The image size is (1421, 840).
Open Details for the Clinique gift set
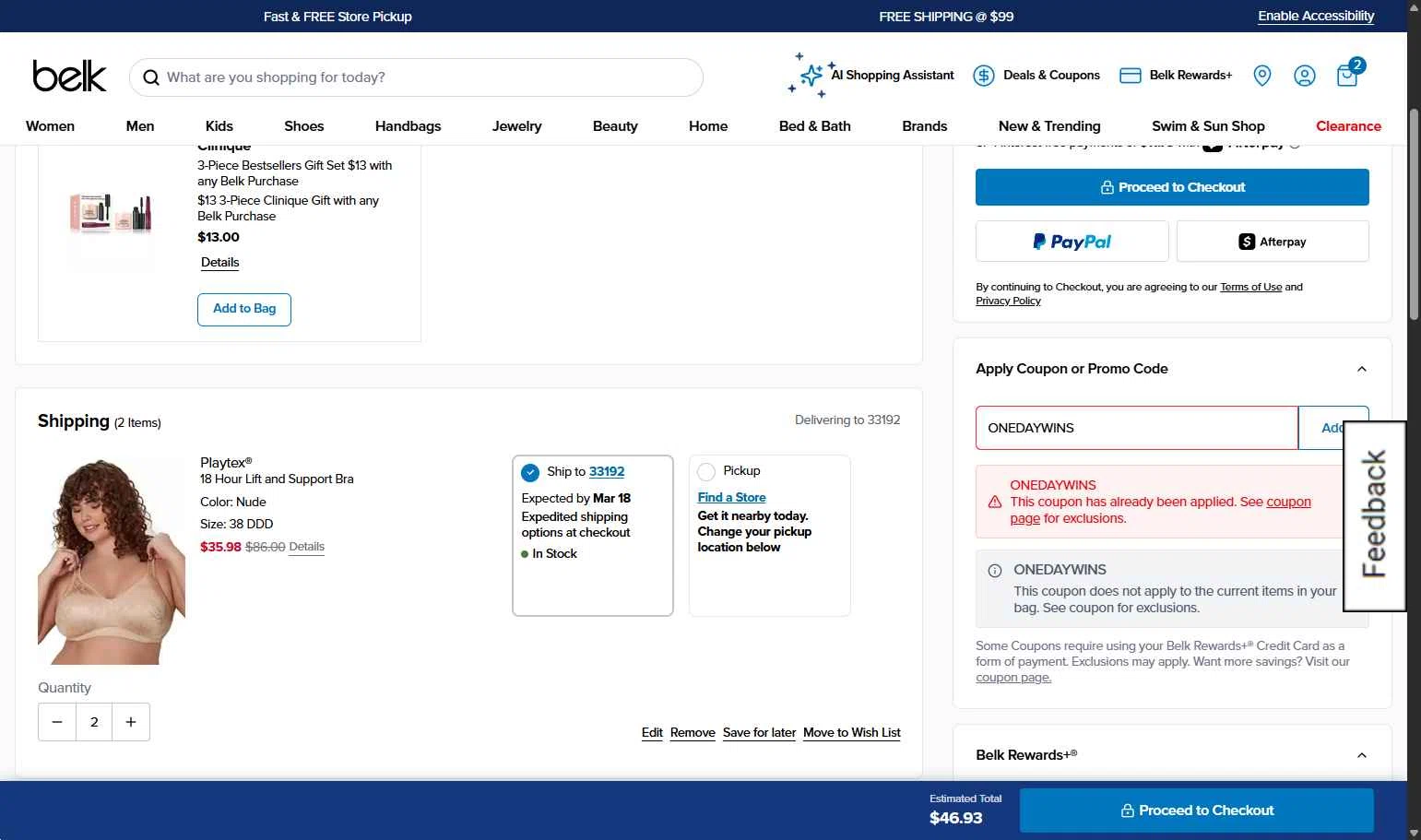[220, 263]
